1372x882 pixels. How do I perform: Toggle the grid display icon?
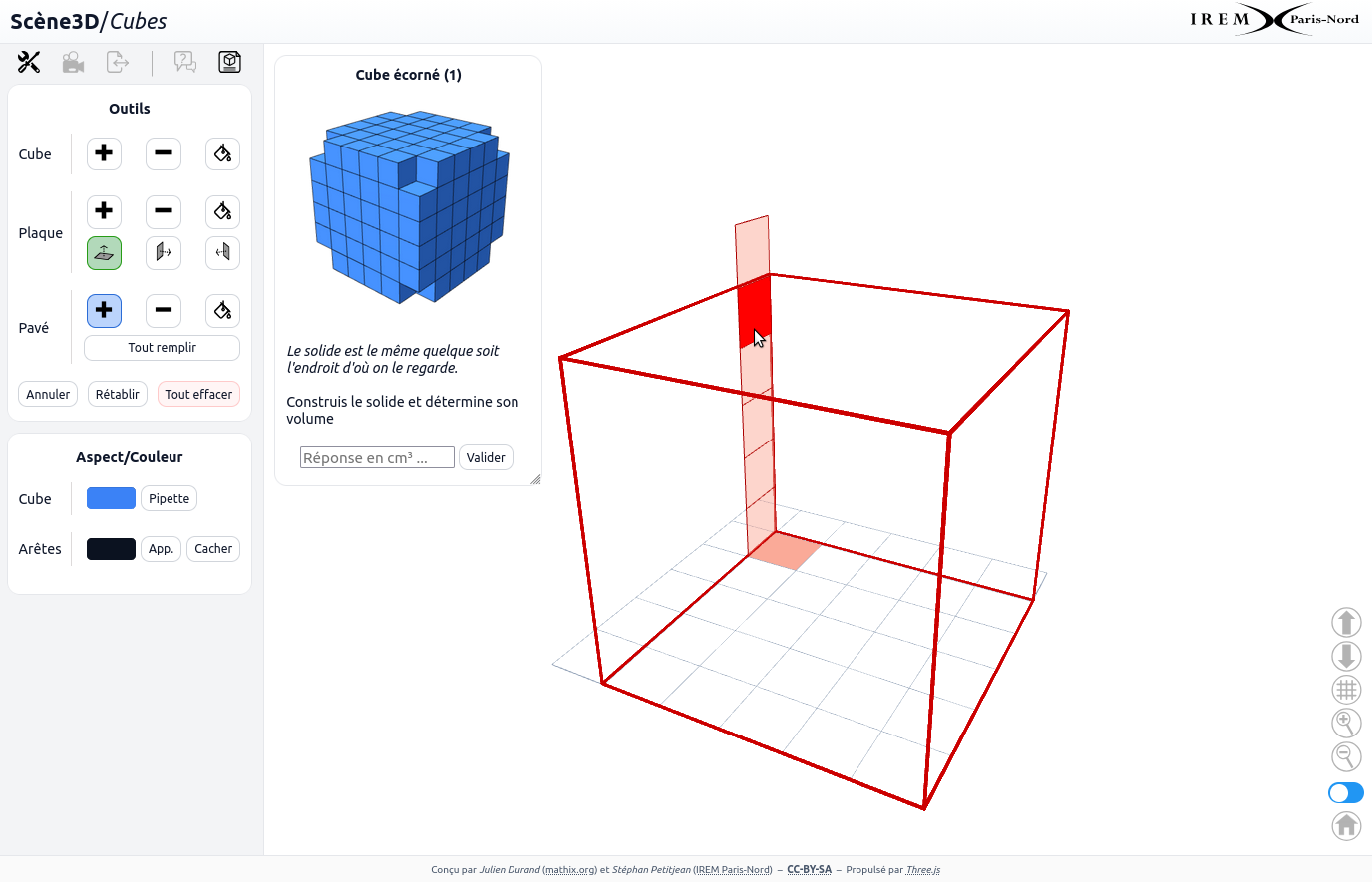[1346, 689]
